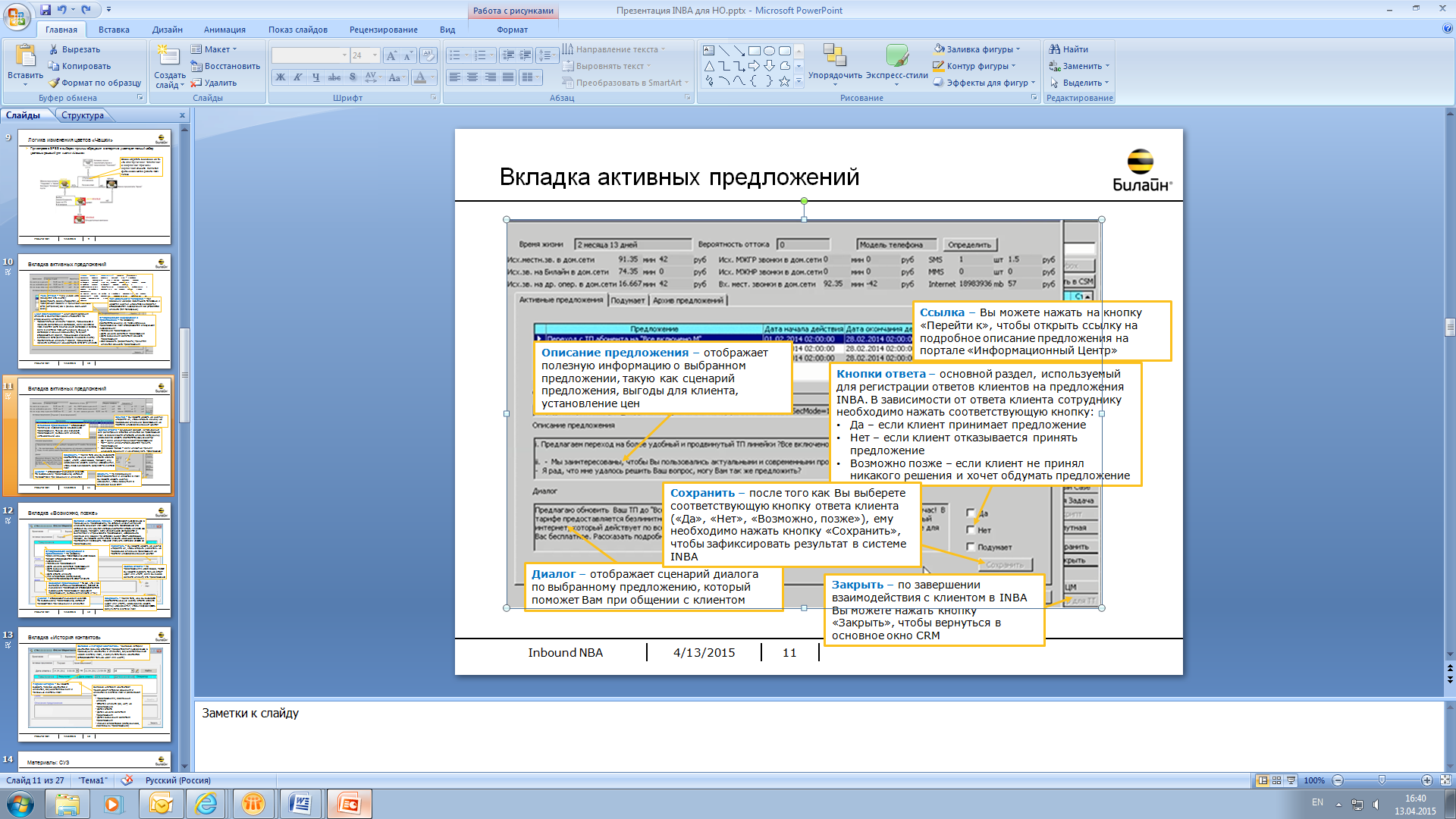Select the text box shape
The height and width of the screenshot is (819, 1456).
[709, 51]
